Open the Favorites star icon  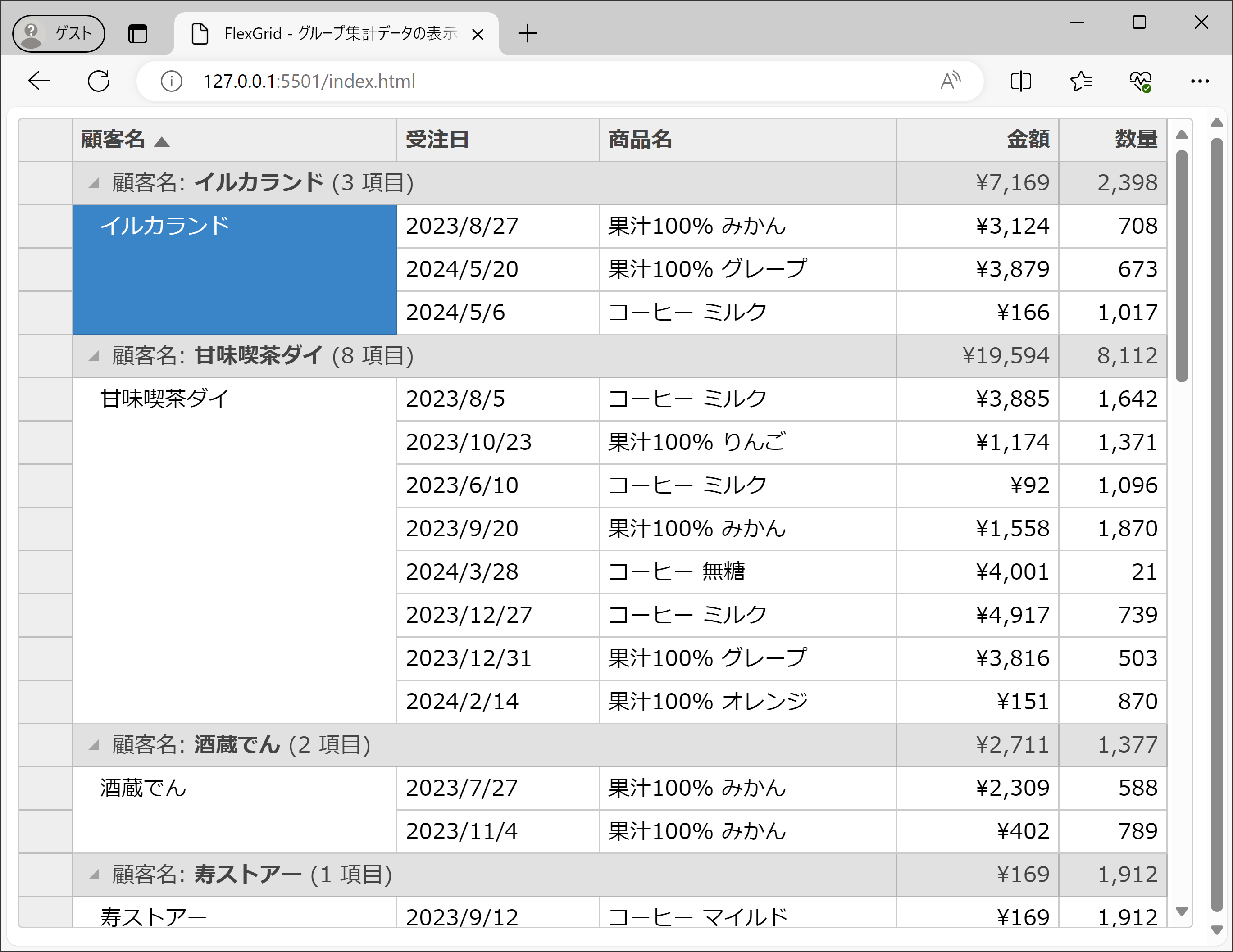tap(1081, 81)
